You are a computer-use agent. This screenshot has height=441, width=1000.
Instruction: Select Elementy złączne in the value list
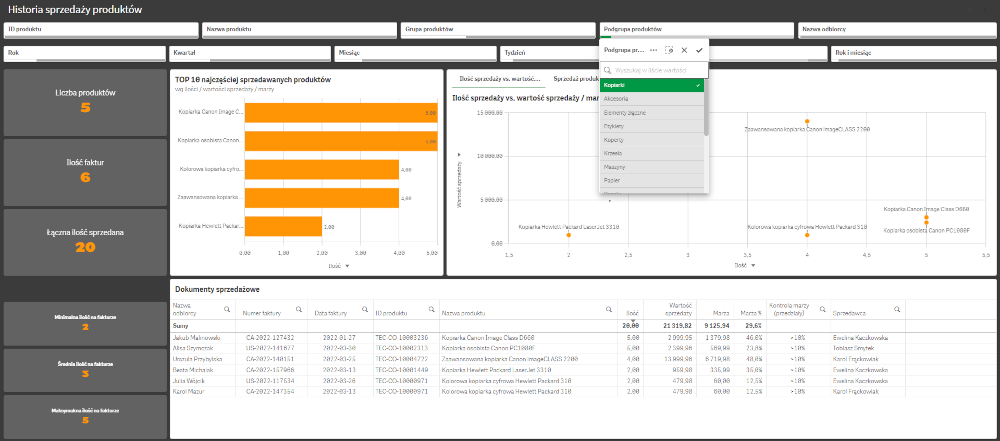pos(652,112)
